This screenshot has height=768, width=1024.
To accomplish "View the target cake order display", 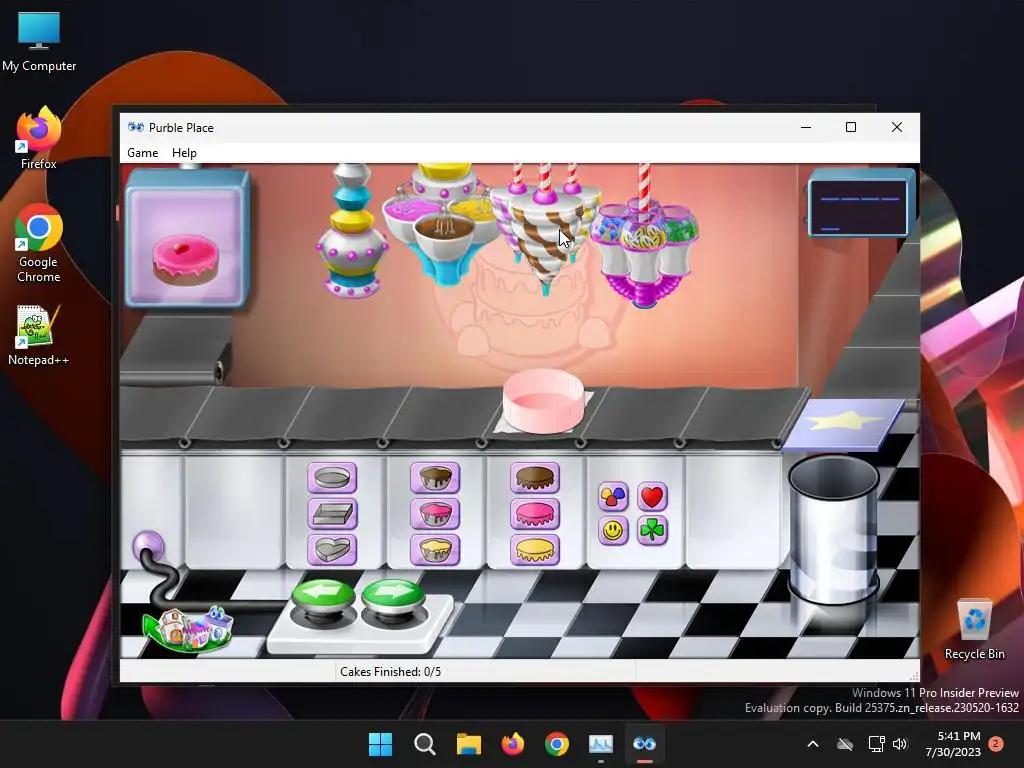I will click(x=187, y=239).
